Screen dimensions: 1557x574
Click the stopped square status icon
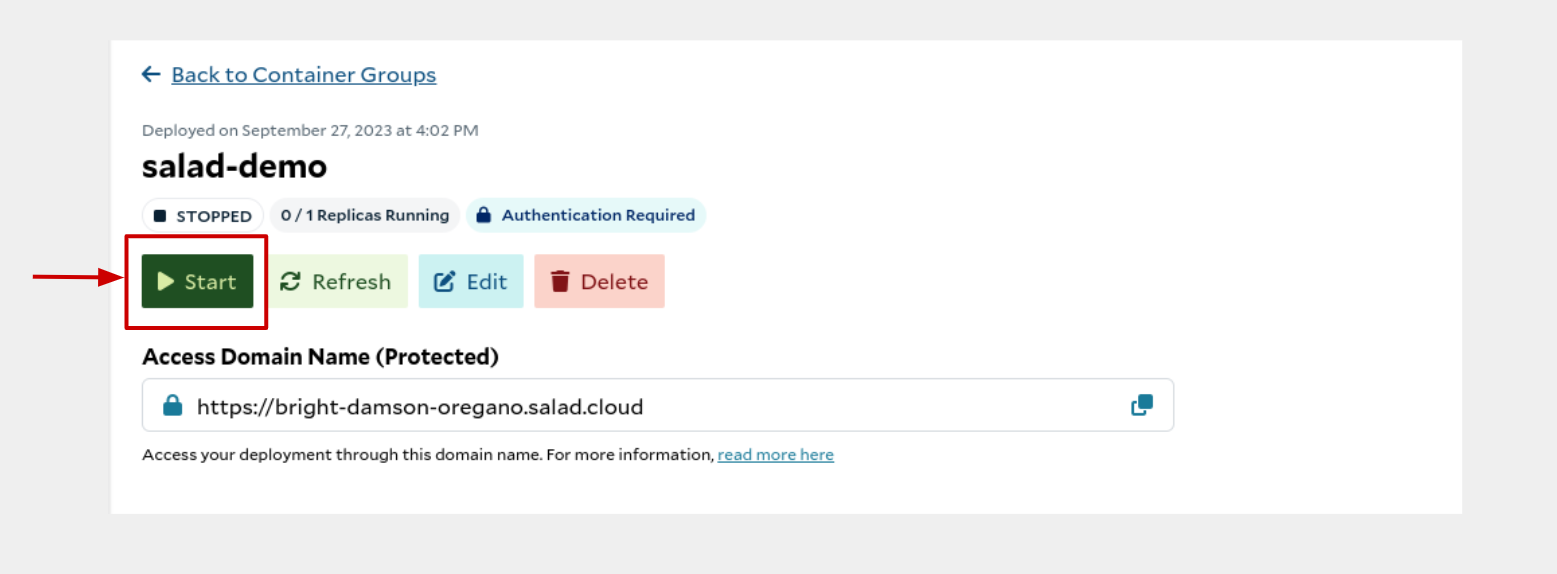[x=160, y=216]
